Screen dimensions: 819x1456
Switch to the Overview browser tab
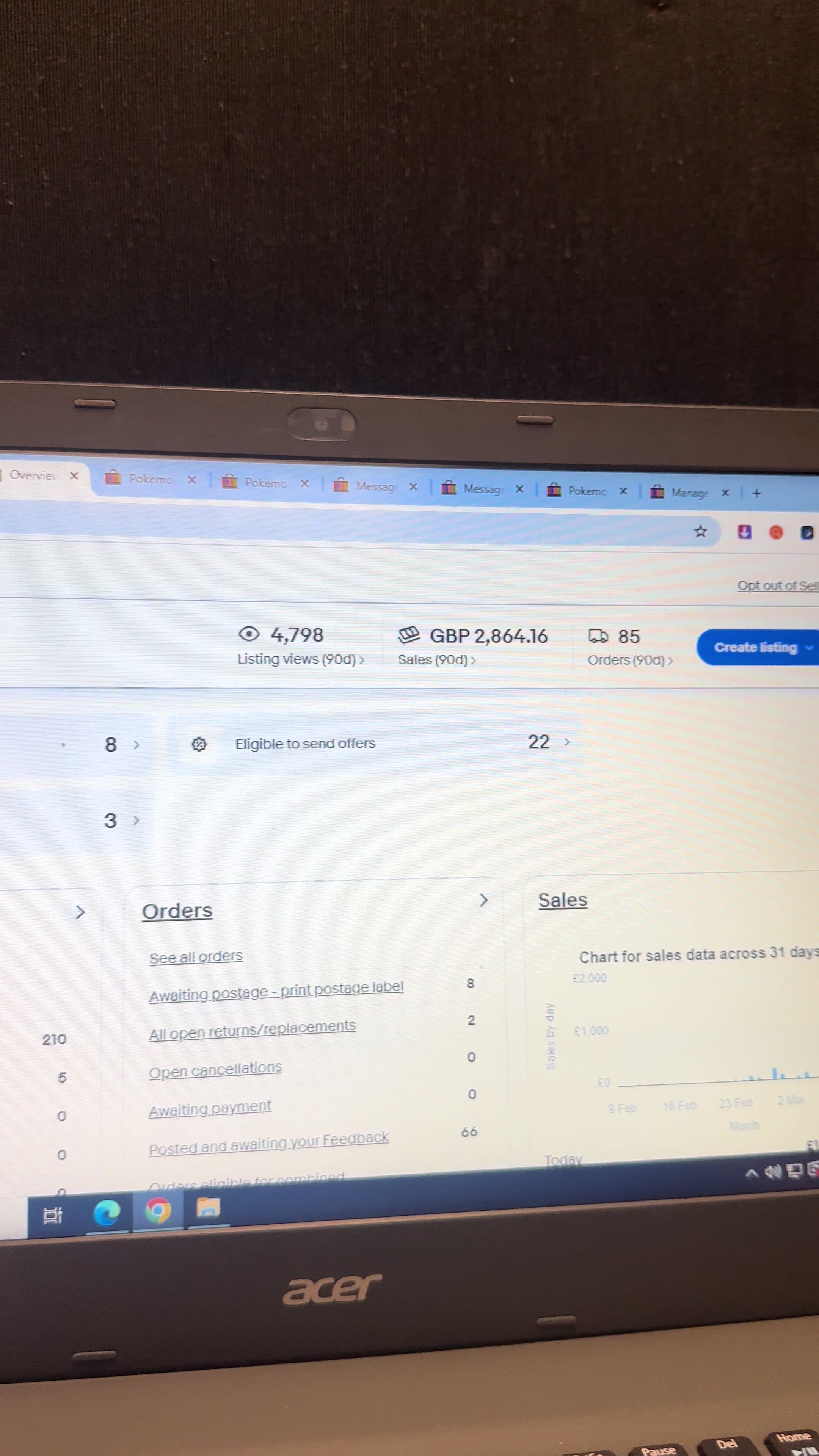(39, 475)
